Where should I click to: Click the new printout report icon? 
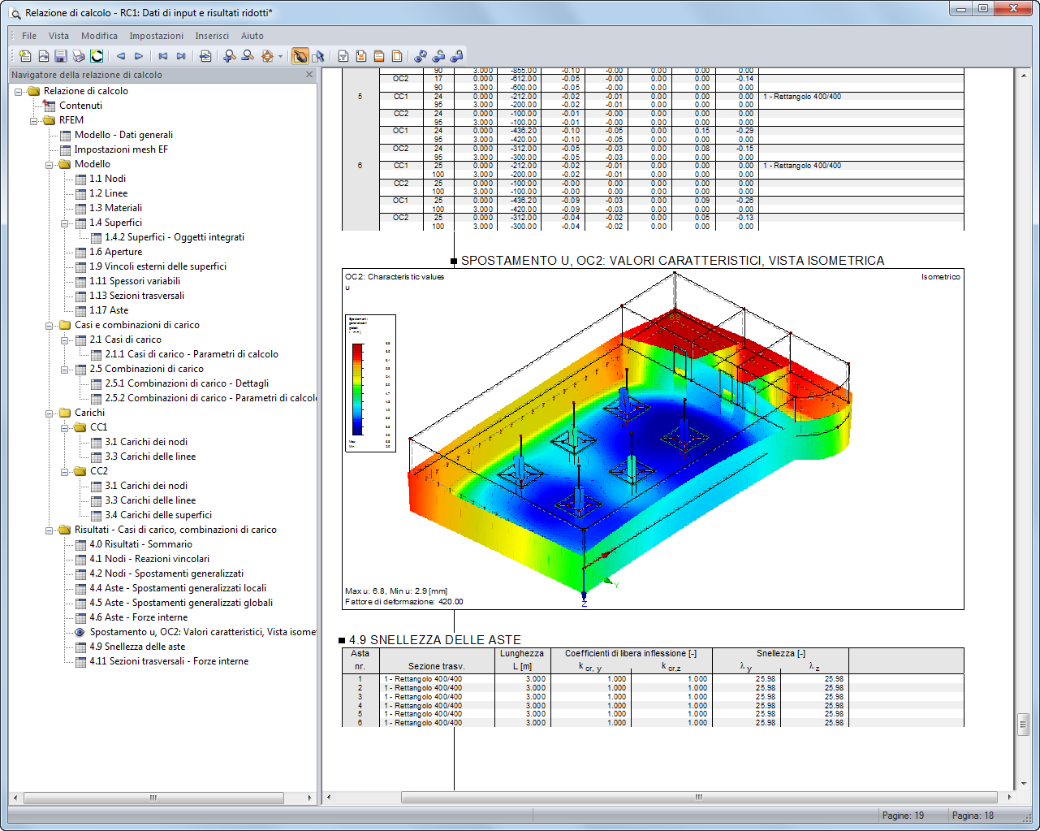click(x=25, y=56)
